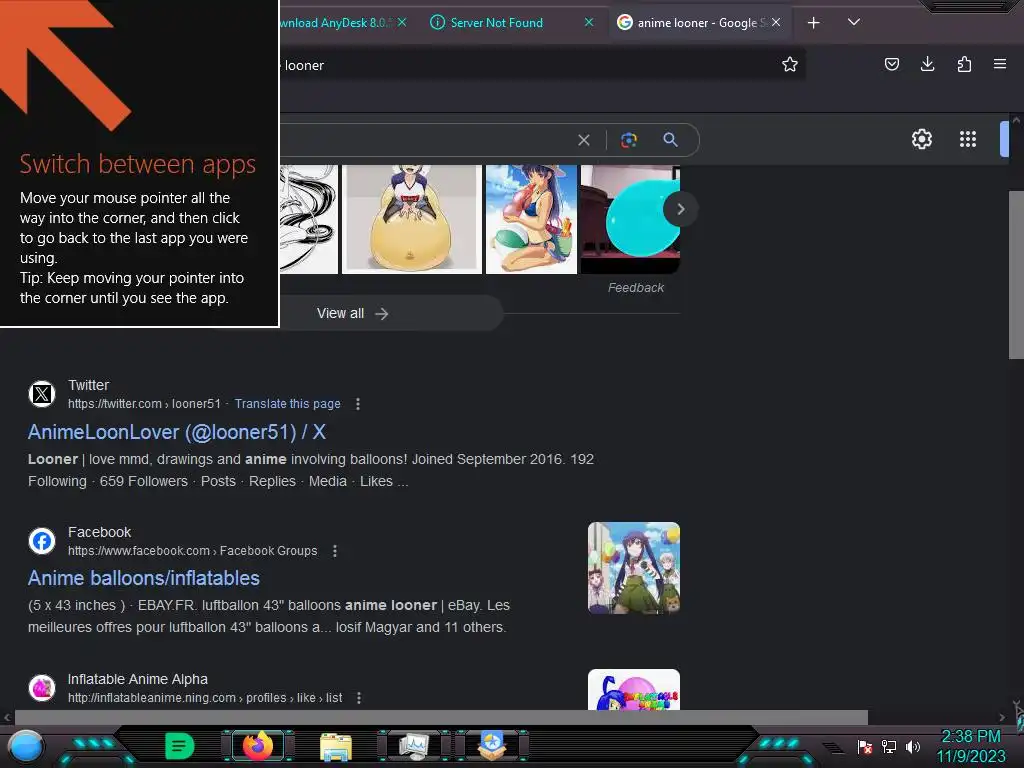1024x768 pixels.
Task: Open the Firefox extensions menu
Action: tap(964, 64)
